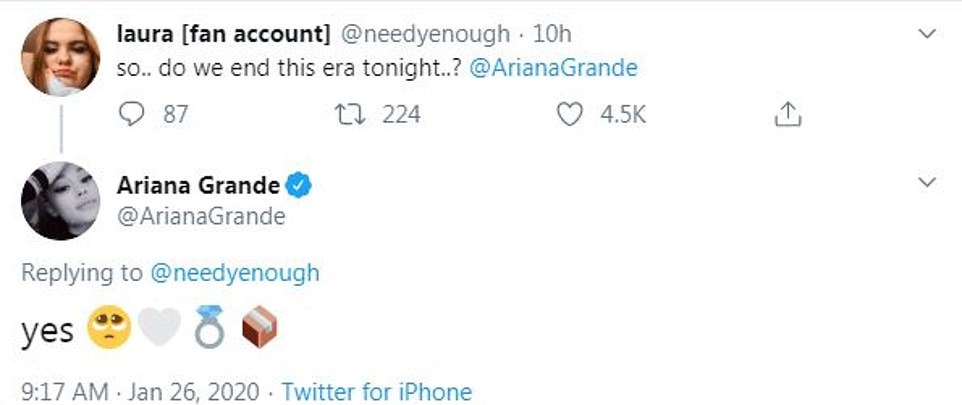Click the reply speech bubble icon

(x=132, y=115)
